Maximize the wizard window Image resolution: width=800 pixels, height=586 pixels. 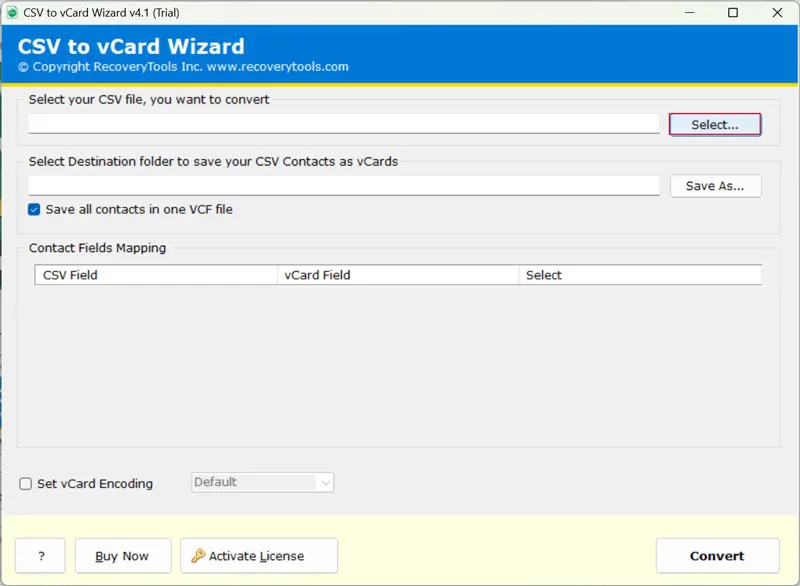(733, 13)
